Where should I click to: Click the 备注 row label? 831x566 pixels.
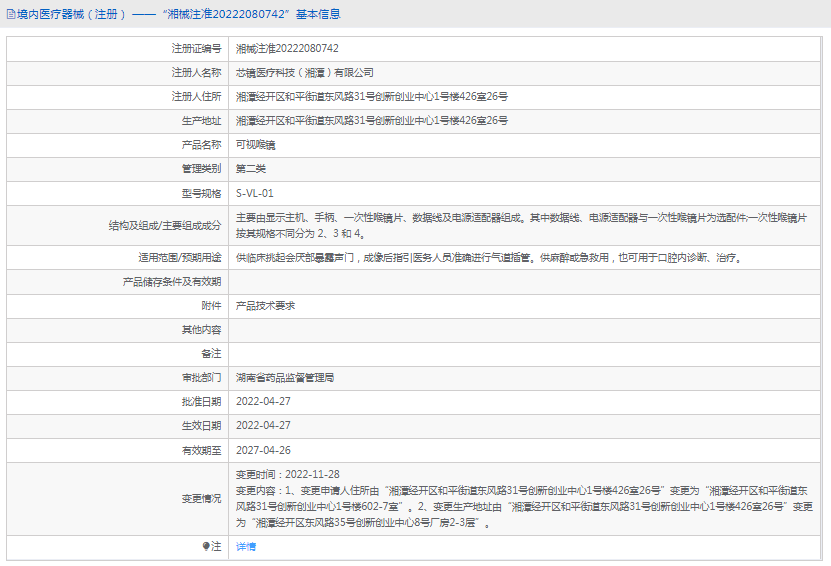[211, 353]
